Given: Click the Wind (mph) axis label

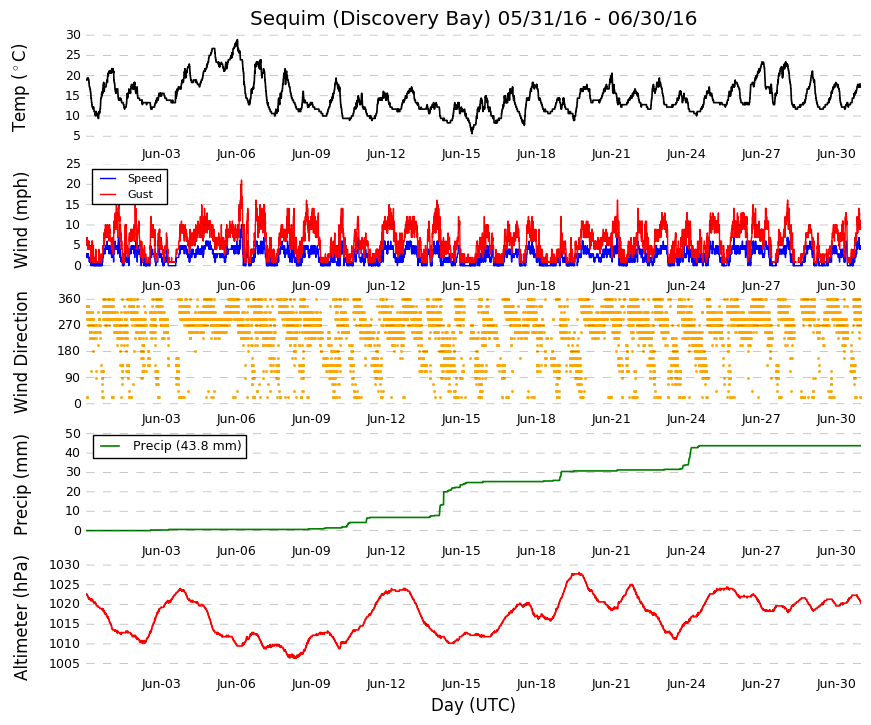Looking at the screenshot, I should (x=19, y=221).
